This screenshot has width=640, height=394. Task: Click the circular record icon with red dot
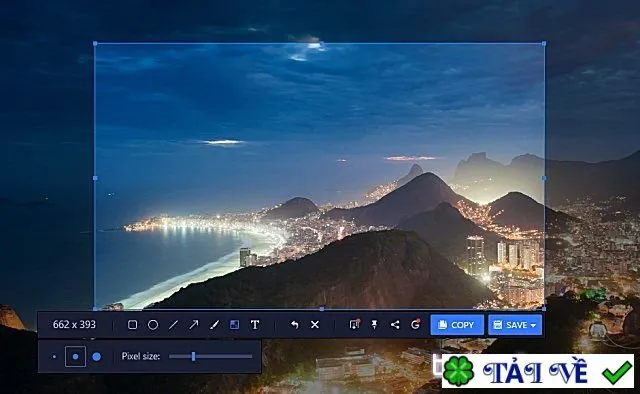pyautogui.click(x=415, y=324)
